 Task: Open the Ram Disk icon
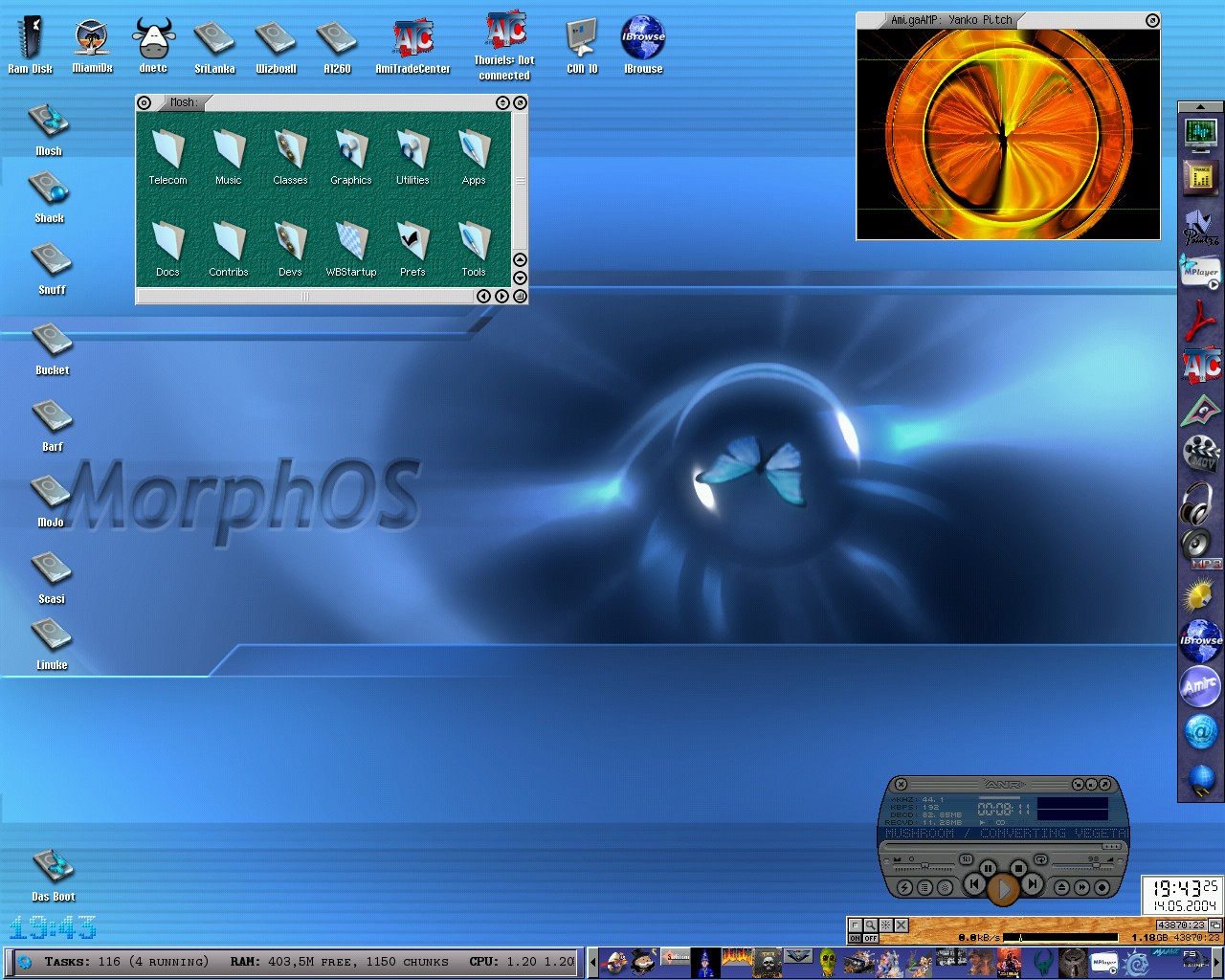[x=30, y=39]
